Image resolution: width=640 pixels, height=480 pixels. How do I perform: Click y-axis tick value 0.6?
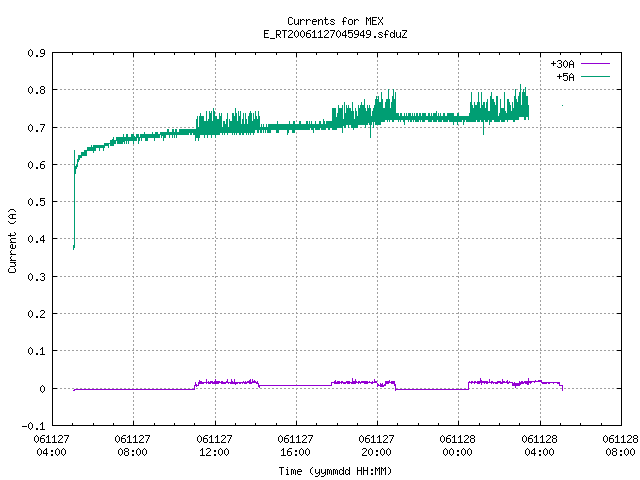click(x=36, y=165)
